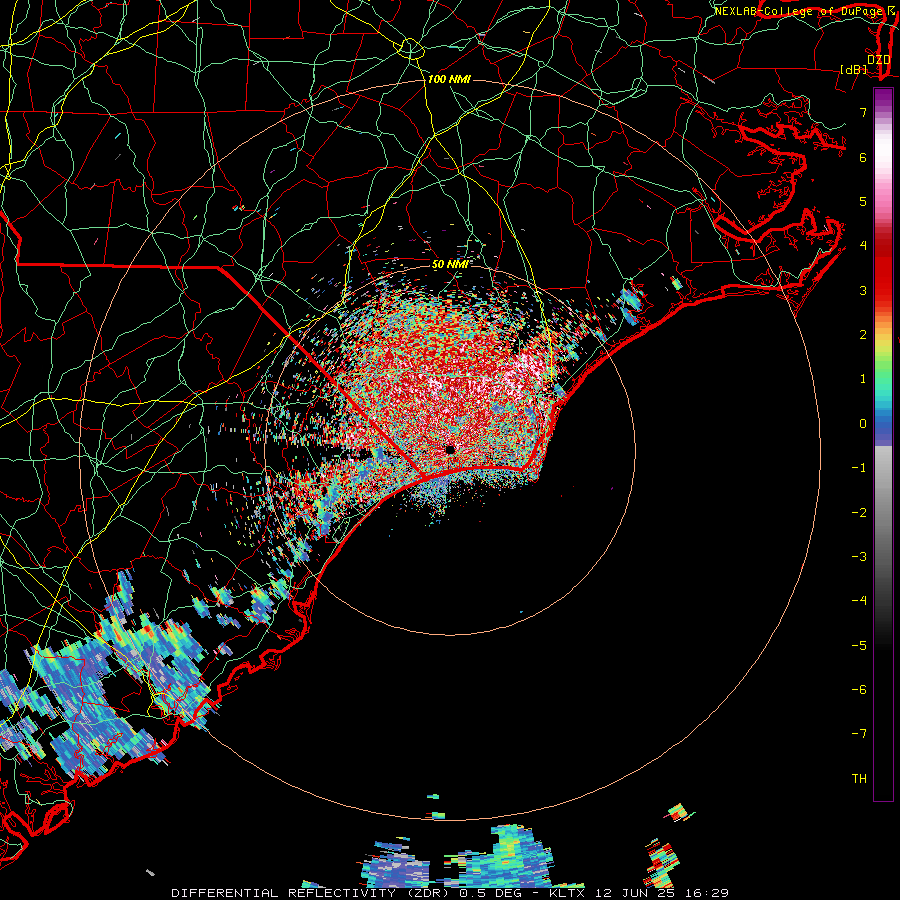Click the legend value -6 label
The width and height of the screenshot is (900, 900).
[x=859, y=690]
